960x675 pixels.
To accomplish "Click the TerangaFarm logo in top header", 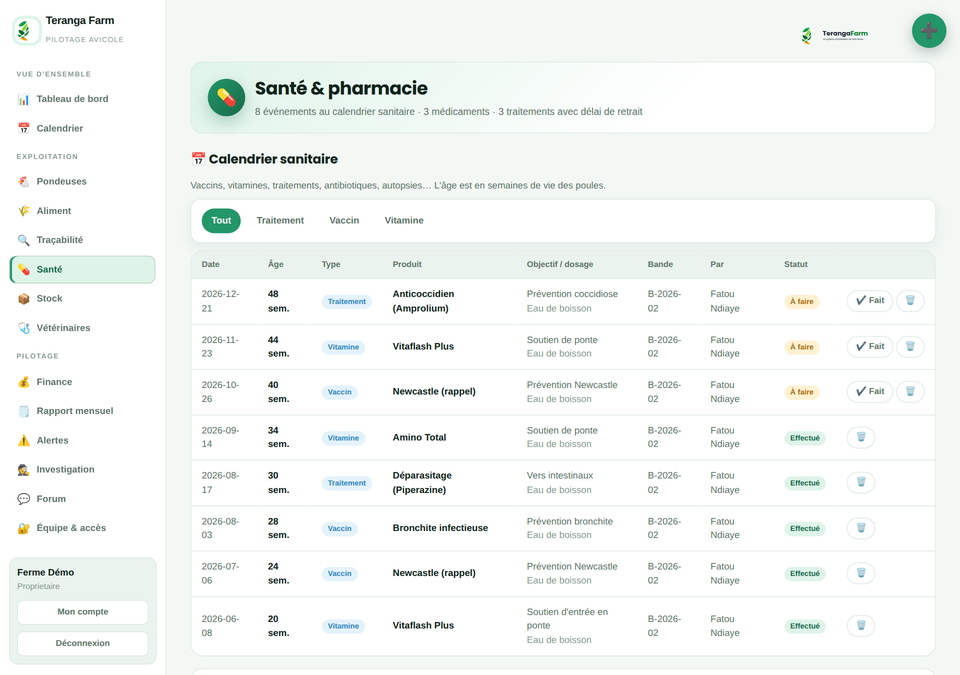I will point(834,35).
